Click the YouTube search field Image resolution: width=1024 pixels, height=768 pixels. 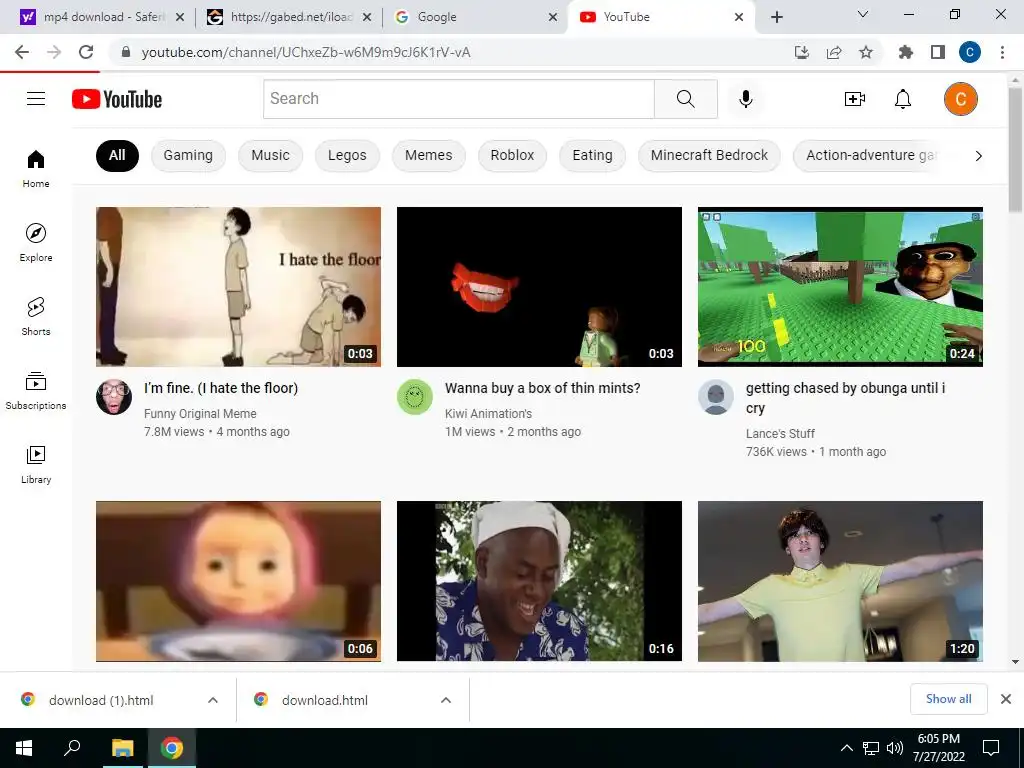[x=458, y=99]
